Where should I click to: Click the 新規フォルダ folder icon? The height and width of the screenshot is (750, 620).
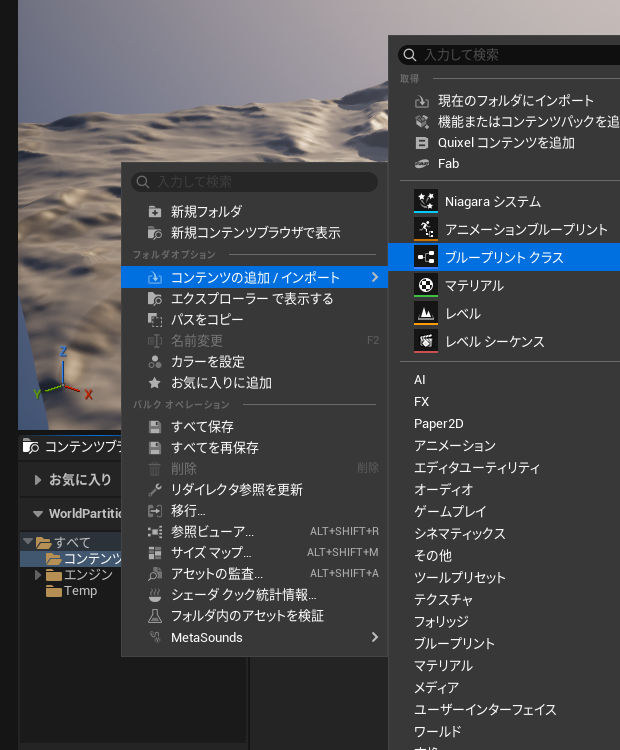coord(154,211)
